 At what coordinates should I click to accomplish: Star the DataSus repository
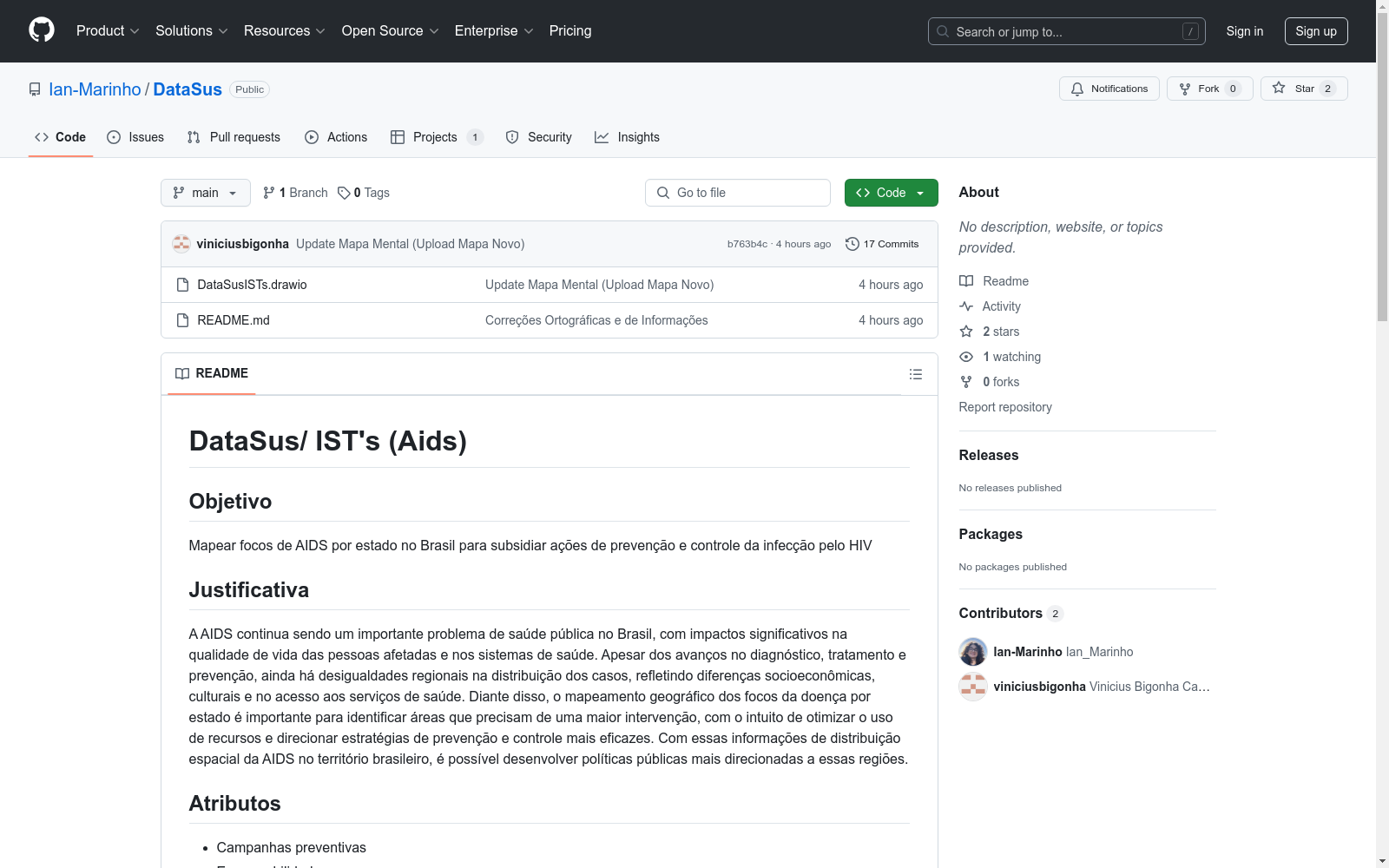(x=1304, y=89)
